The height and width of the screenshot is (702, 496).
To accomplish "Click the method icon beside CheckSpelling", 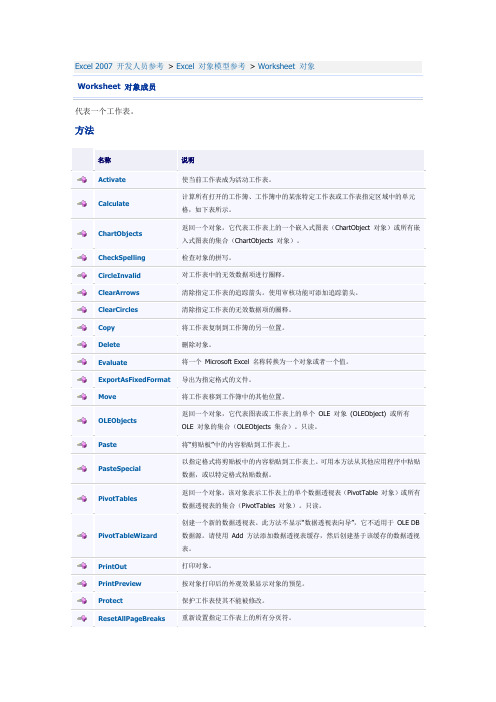I will 82,257.
